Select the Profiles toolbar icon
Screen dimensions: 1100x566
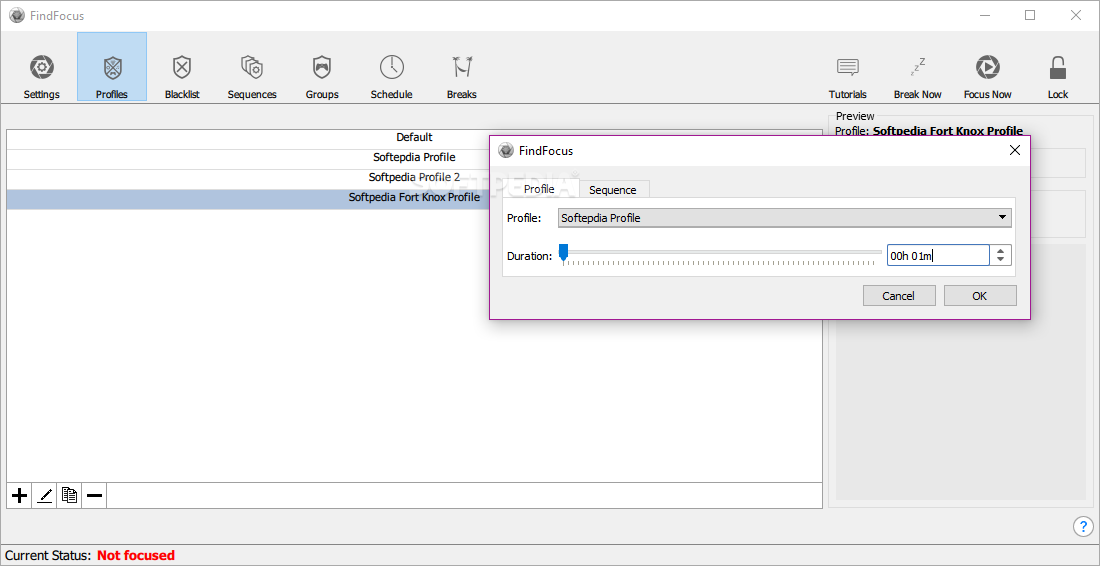112,68
